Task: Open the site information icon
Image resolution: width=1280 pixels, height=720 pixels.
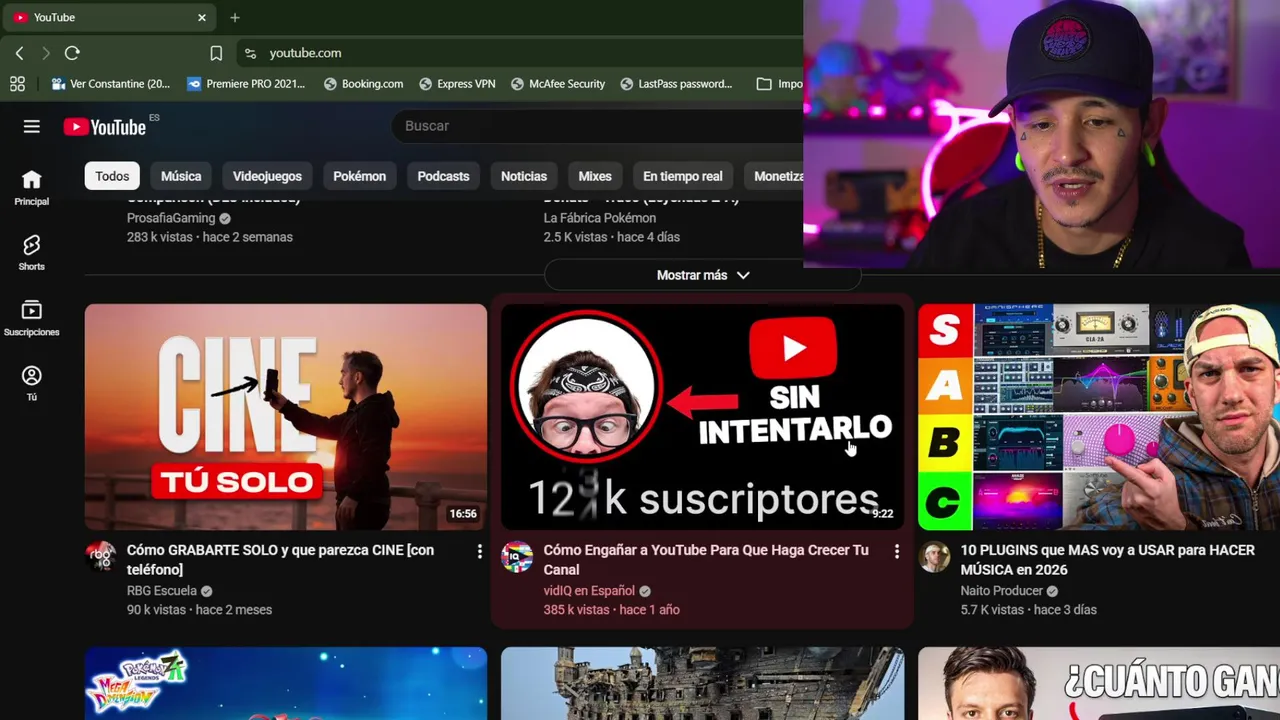Action: pyautogui.click(x=250, y=53)
